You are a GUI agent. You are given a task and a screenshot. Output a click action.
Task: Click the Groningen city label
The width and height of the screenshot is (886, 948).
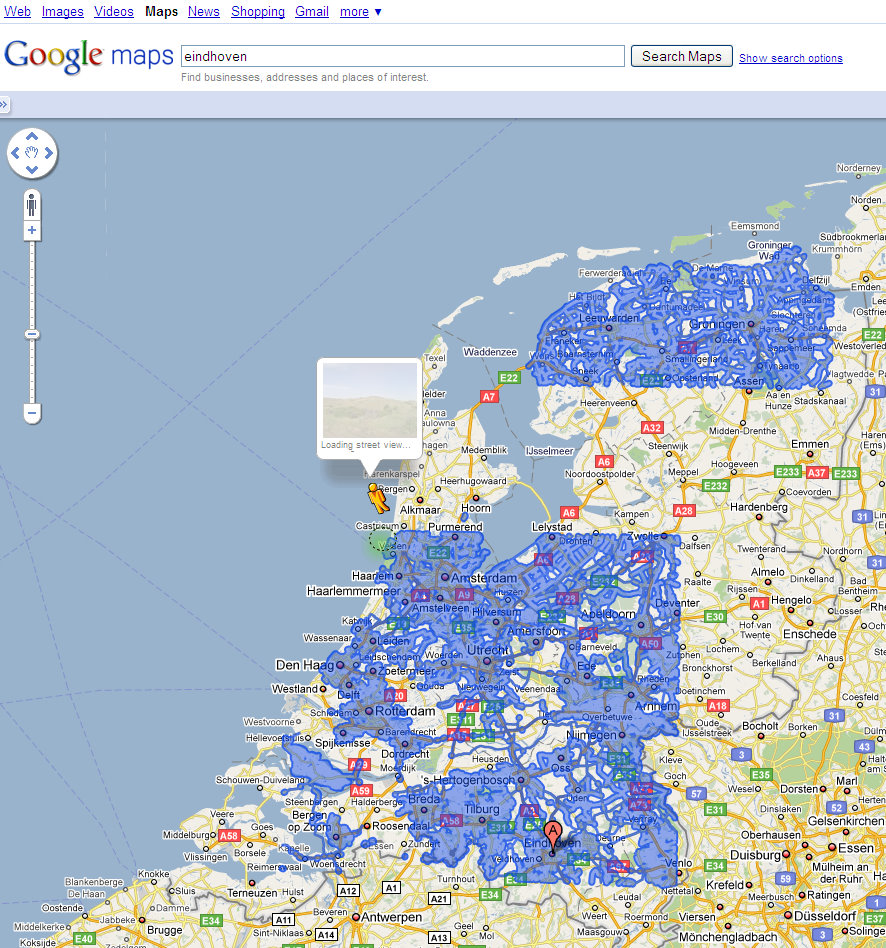click(x=717, y=324)
